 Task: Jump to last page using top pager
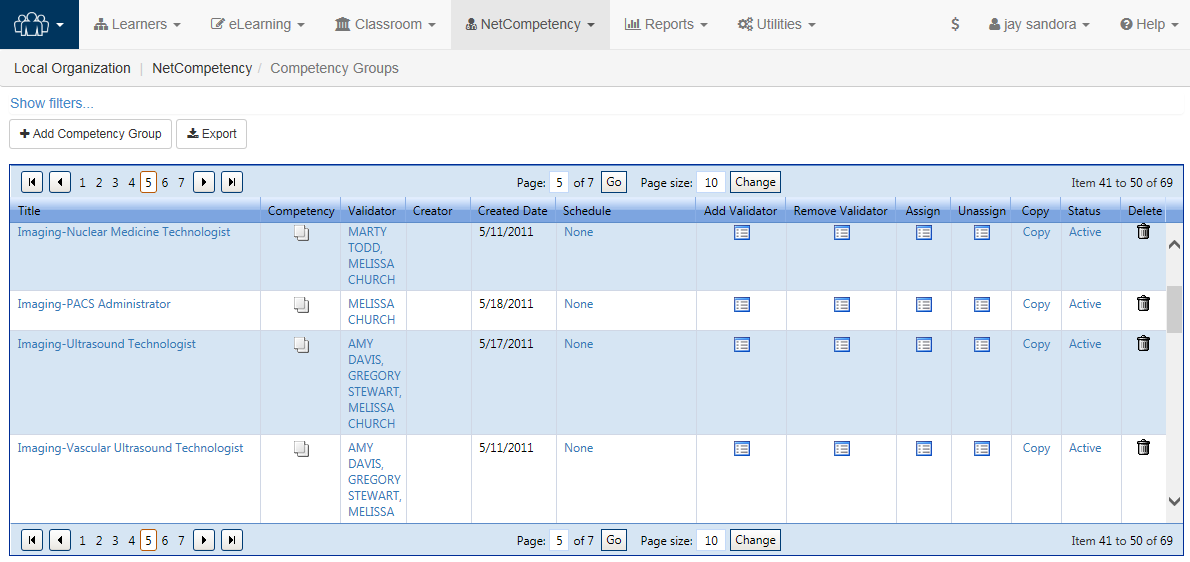(232, 182)
